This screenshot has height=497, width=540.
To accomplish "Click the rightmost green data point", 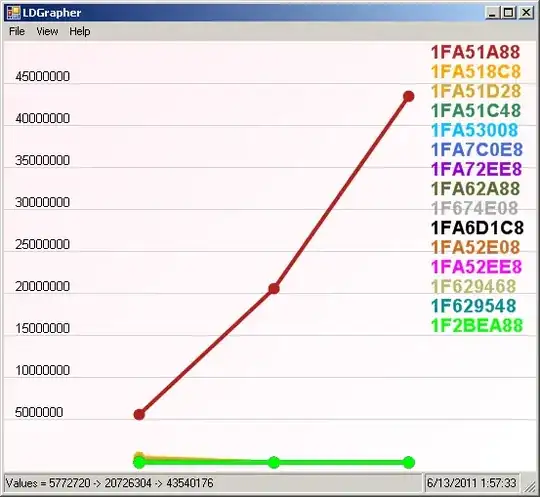I will [x=408, y=463].
